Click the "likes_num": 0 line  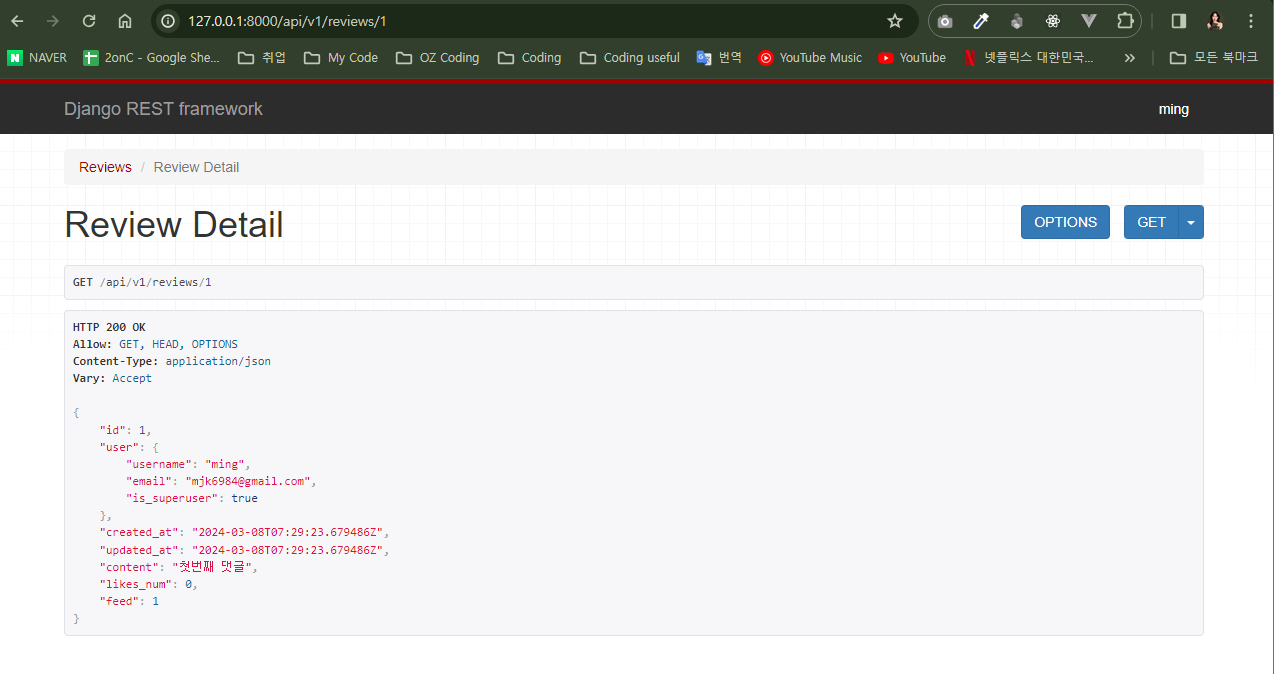click(148, 584)
